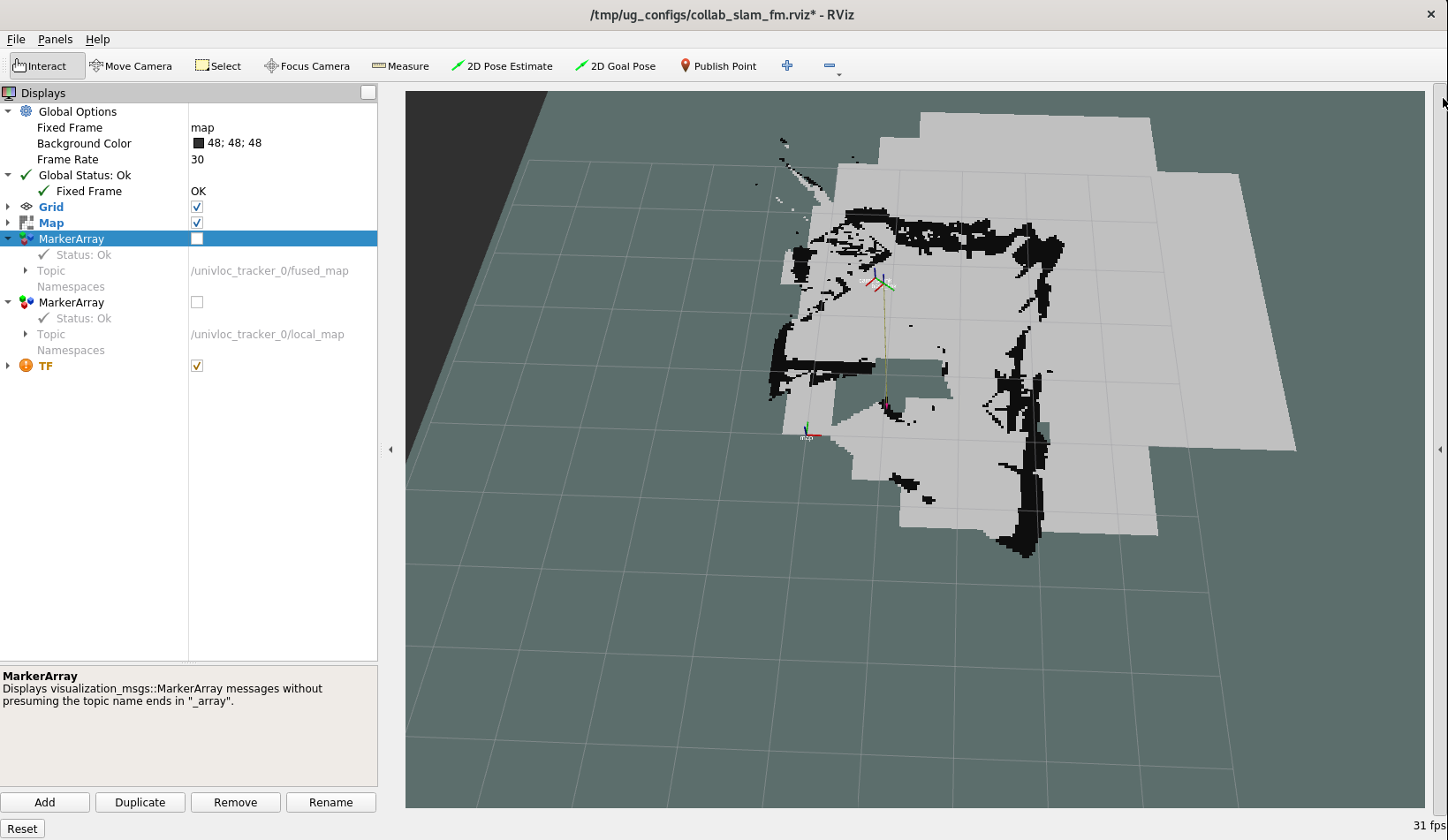This screenshot has width=1448, height=840.
Task: Uncheck the Map display checkbox
Action: 197,223
